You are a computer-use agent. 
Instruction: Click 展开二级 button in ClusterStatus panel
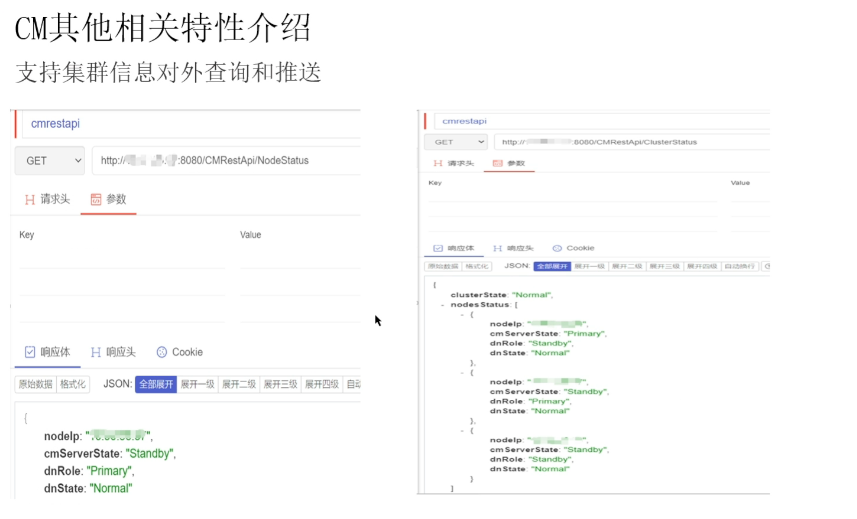(627, 267)
